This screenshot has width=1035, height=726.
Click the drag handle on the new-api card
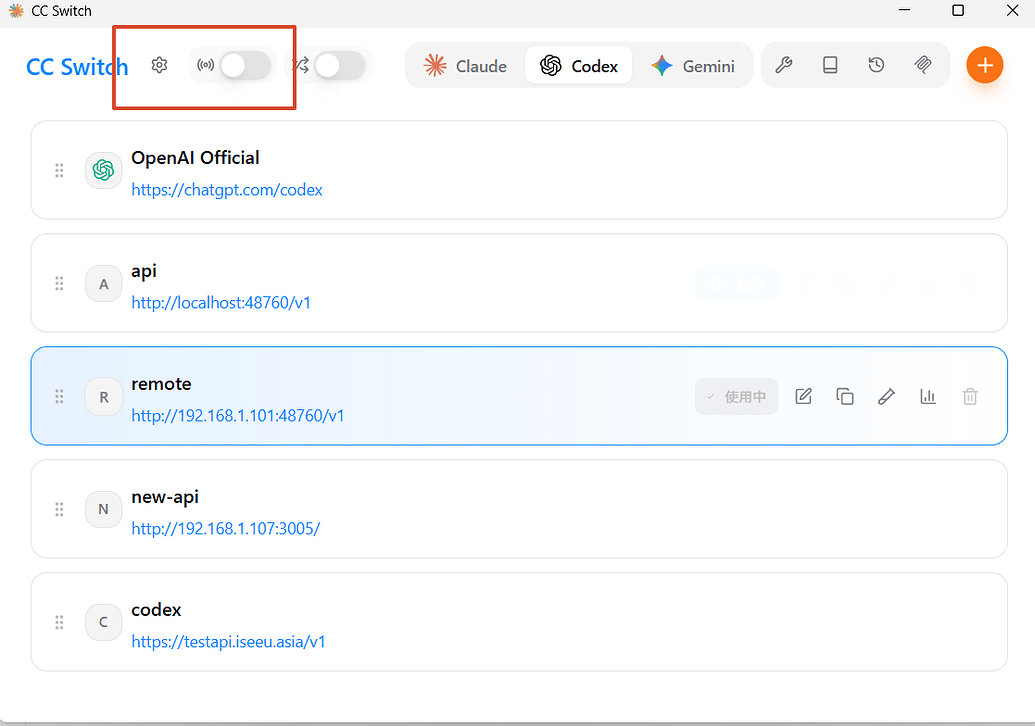[59, 509]
